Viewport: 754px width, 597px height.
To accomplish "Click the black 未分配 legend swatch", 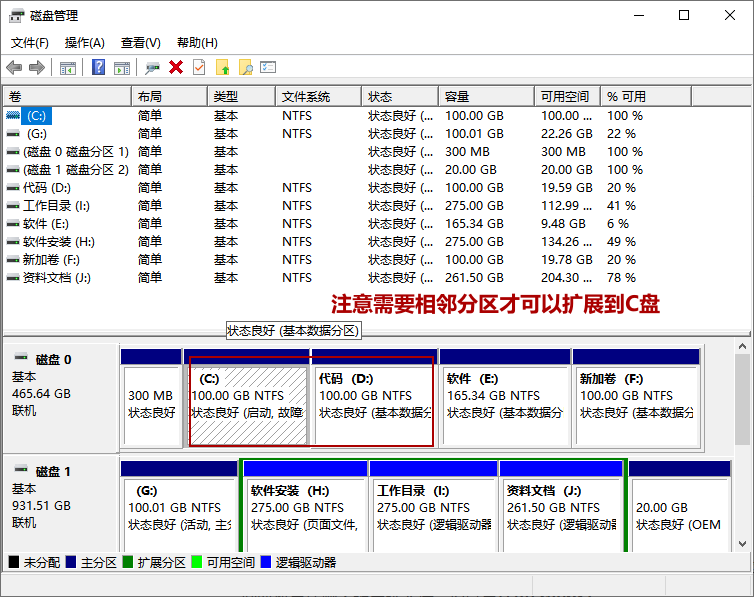I will 14,562.
